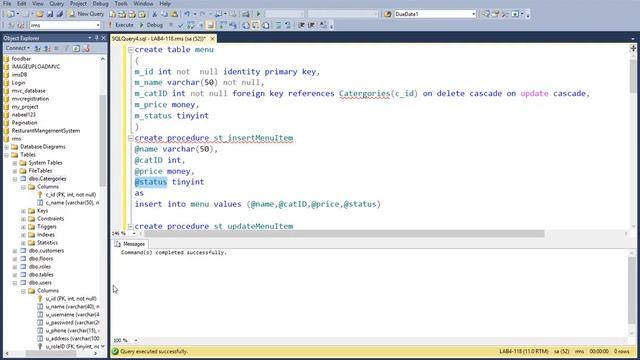Click the Connect Object Explorer plug icon

37,49
